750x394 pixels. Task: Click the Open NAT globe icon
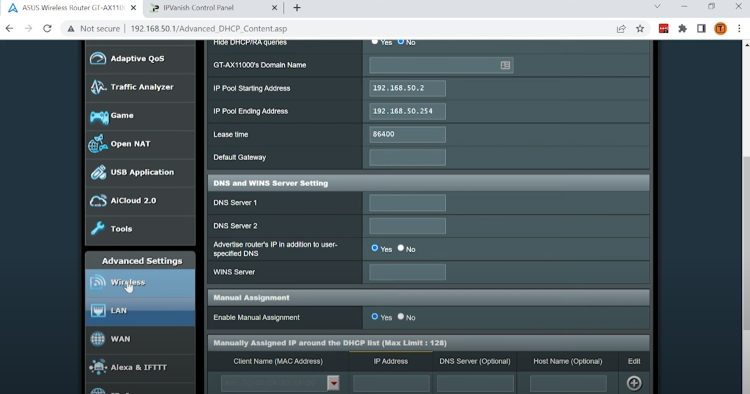point(98,144)
